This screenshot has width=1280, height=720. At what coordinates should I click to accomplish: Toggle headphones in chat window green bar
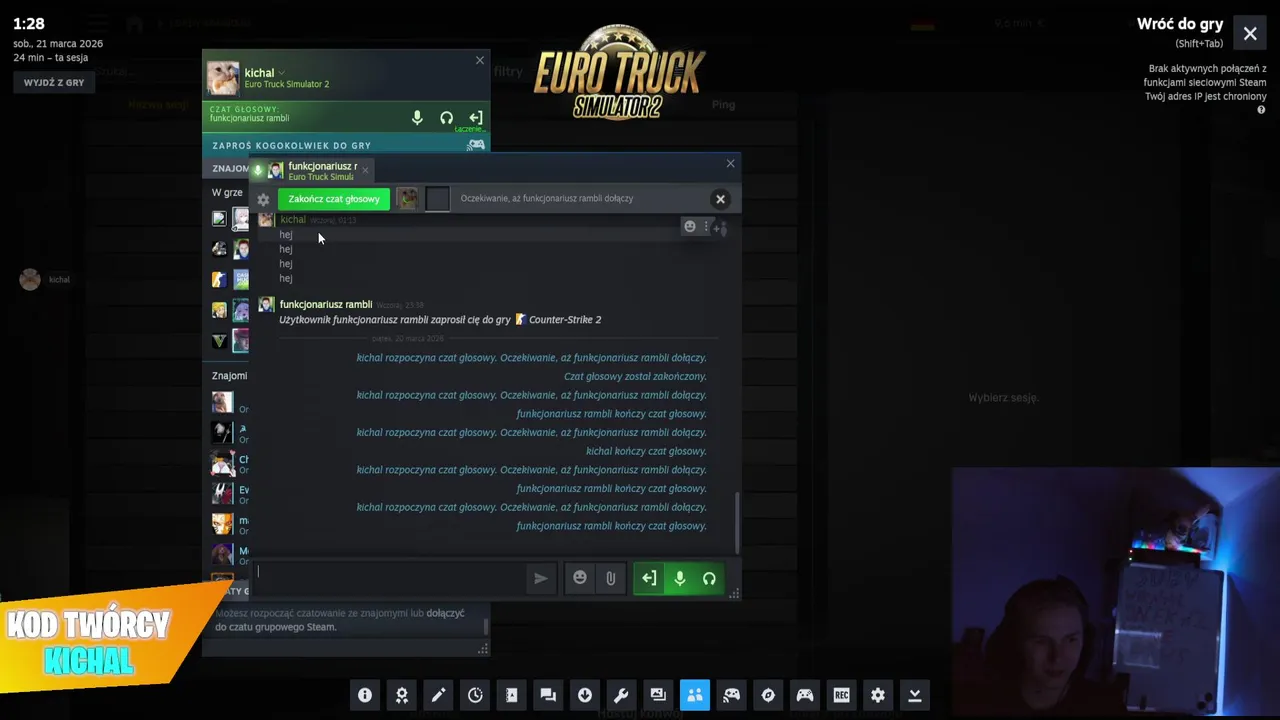pyautogui.click(x=709, y=578)
